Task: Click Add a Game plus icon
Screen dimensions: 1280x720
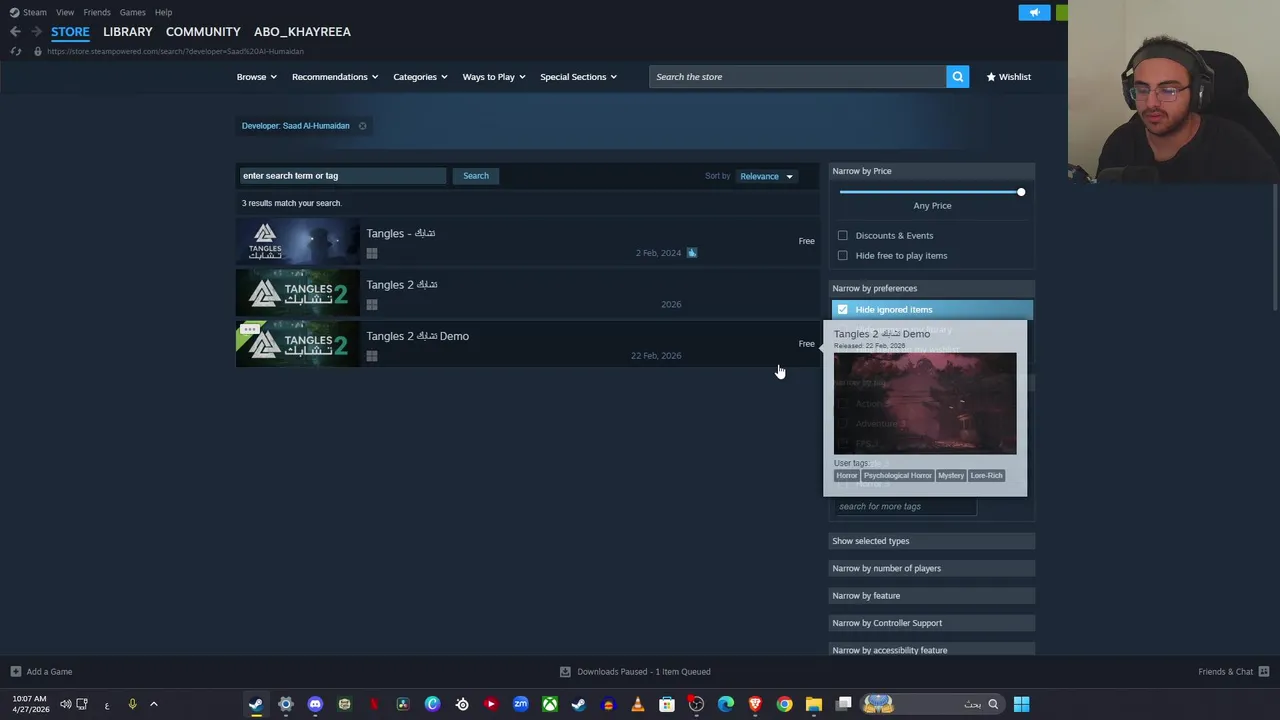Action: coord(15,672)
